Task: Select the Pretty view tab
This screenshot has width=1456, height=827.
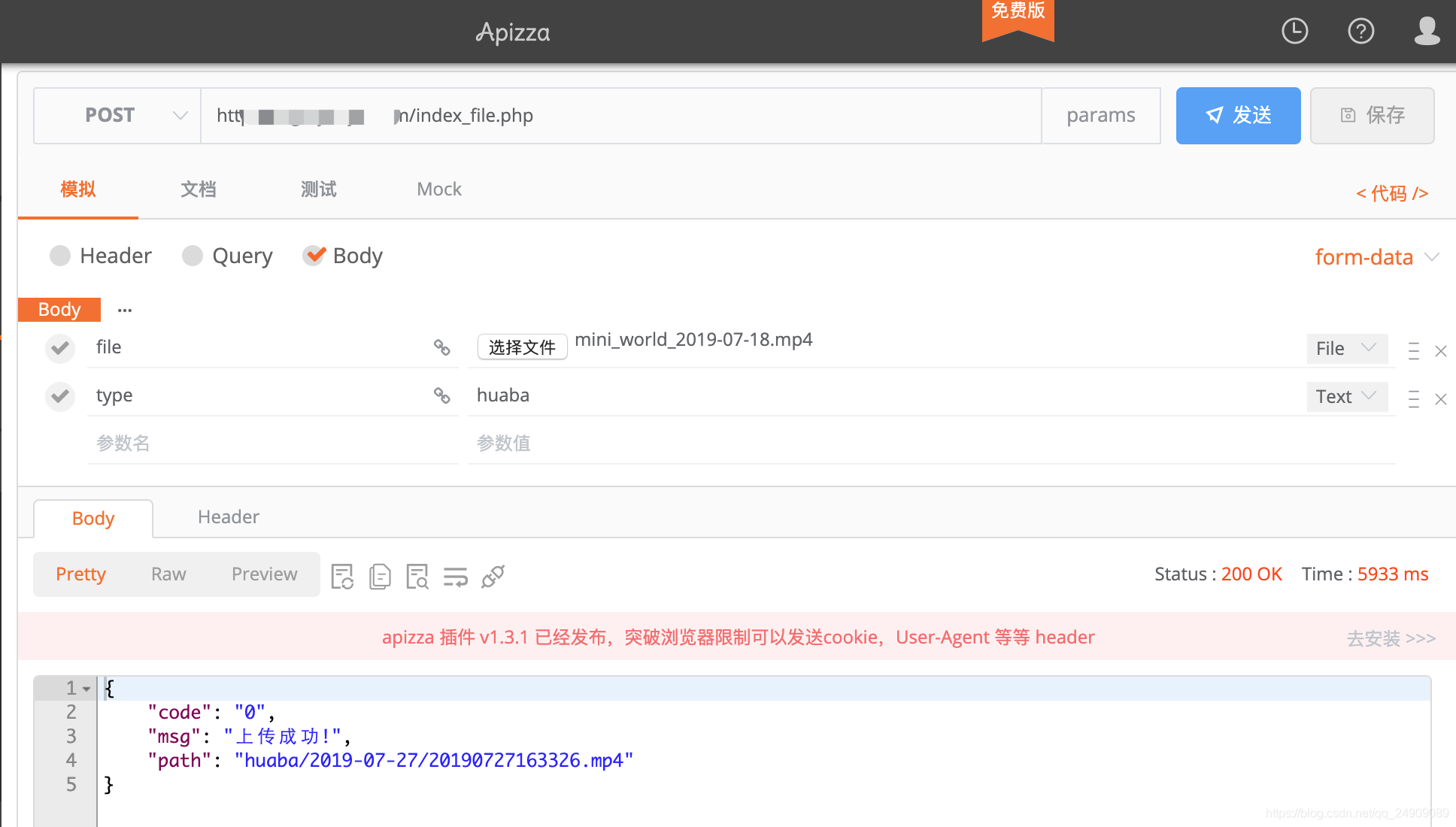Action: point(80,574)
